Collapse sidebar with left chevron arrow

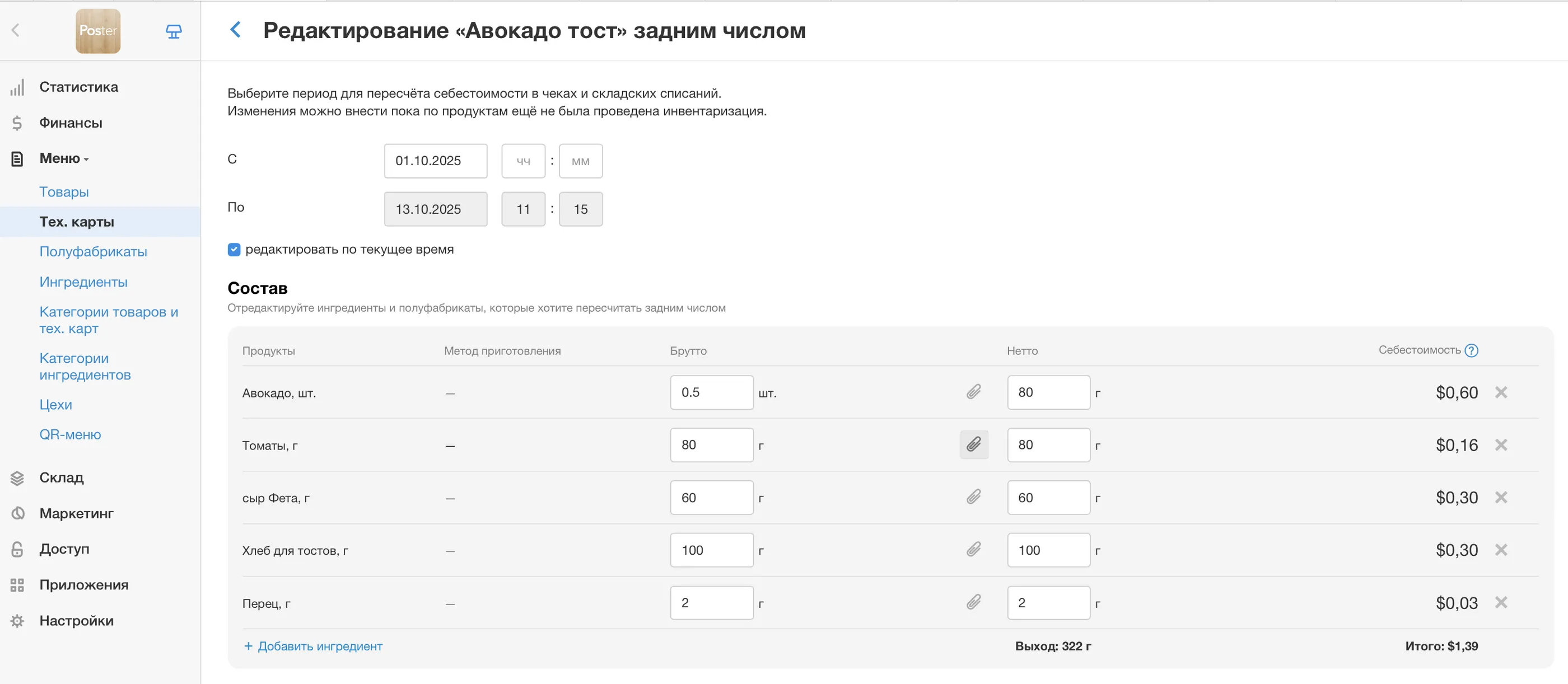click(x=16, y=30)
